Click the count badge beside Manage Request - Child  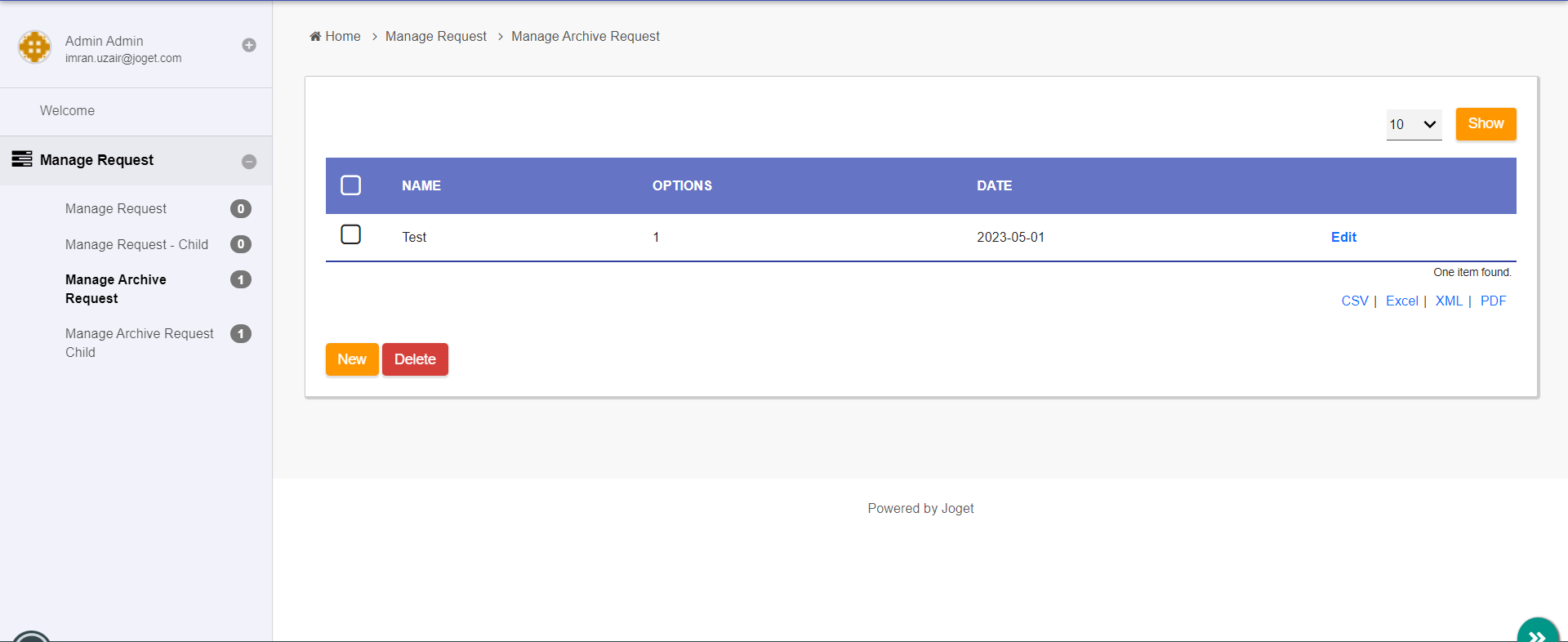pos(241,244)
